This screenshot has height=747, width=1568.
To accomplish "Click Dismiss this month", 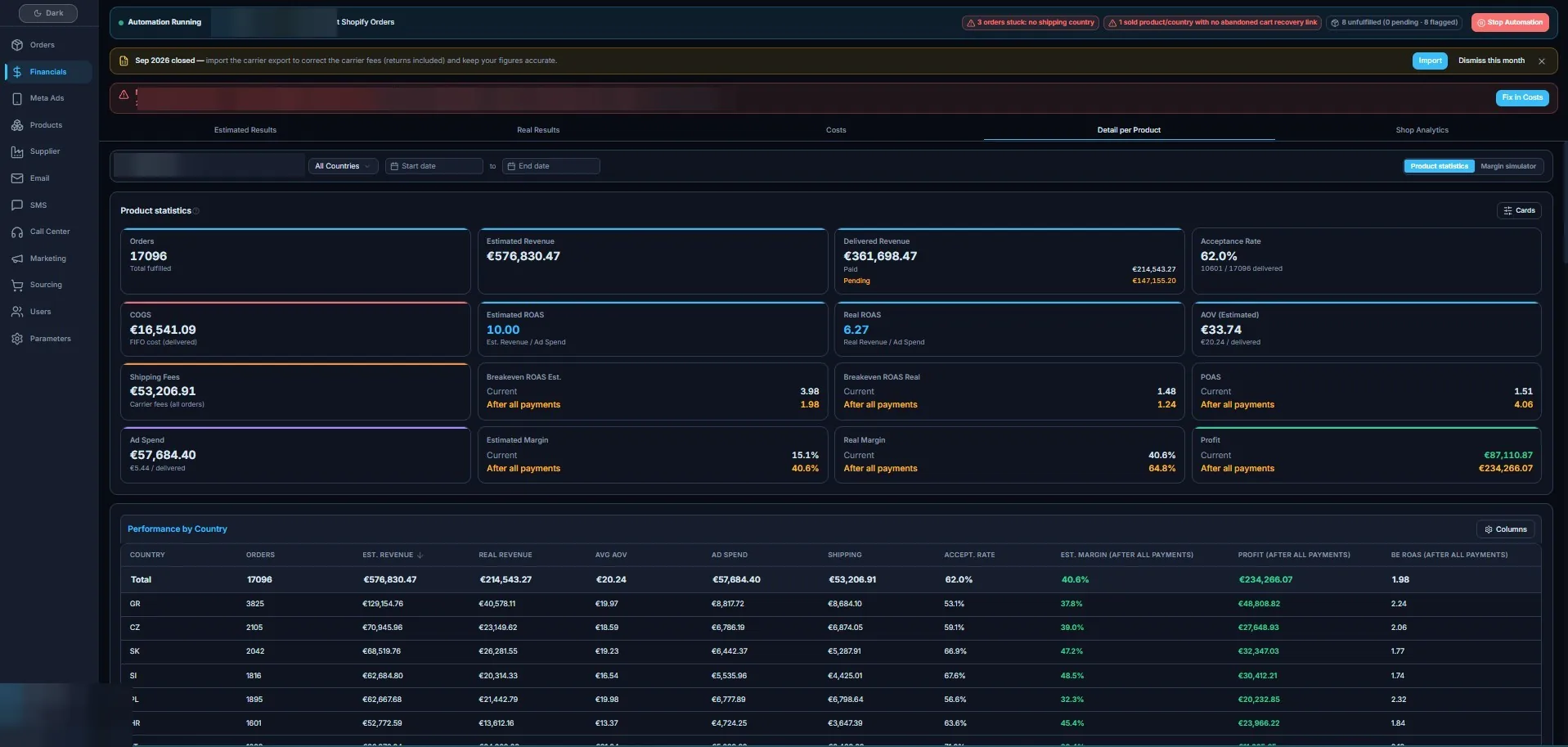I will [x=1491, y=61].
